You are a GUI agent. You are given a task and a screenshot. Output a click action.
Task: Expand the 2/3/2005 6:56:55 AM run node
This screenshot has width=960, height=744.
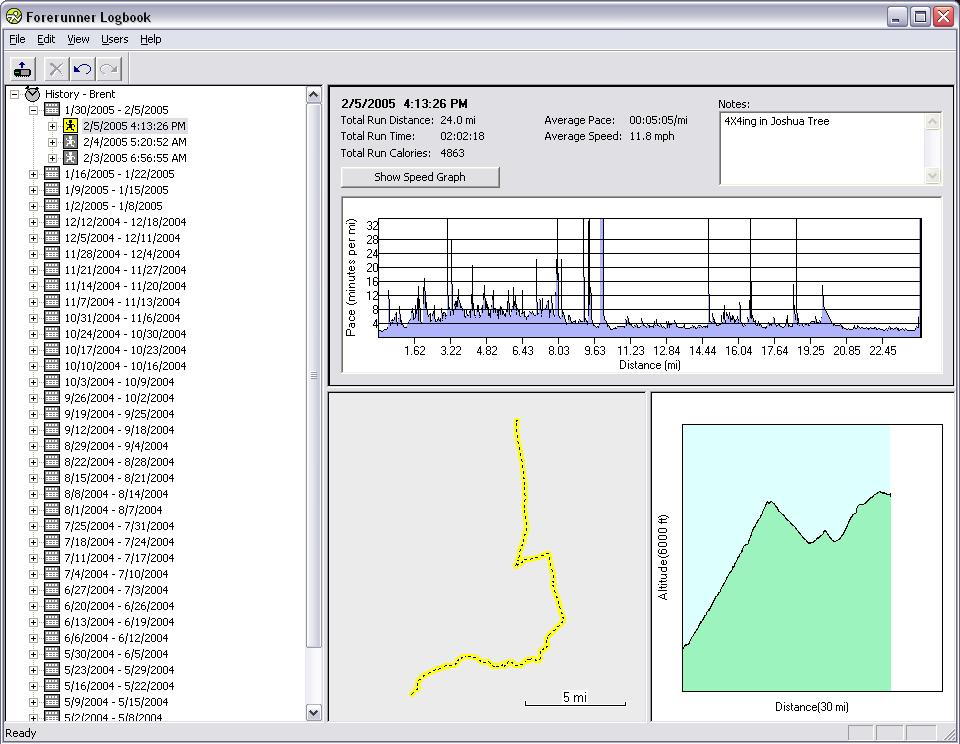coord(53,158)
